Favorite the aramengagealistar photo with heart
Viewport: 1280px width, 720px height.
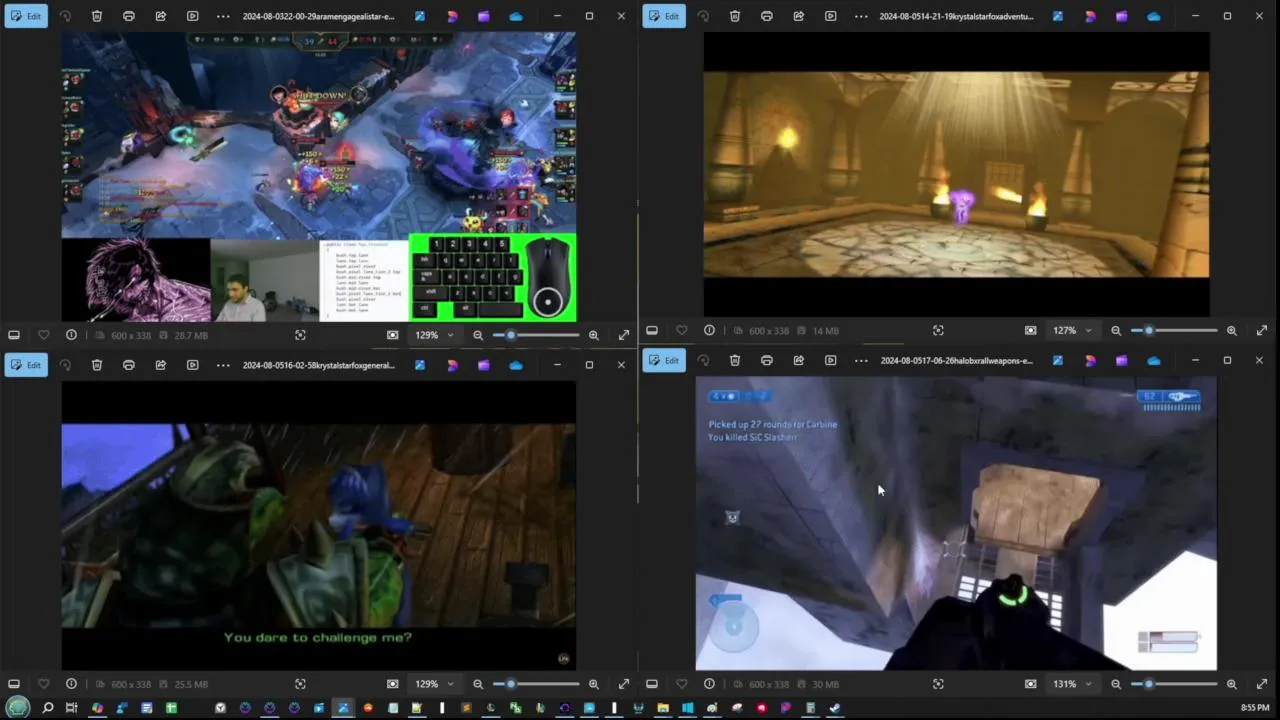pyautogui.click(x=43, y=335)
